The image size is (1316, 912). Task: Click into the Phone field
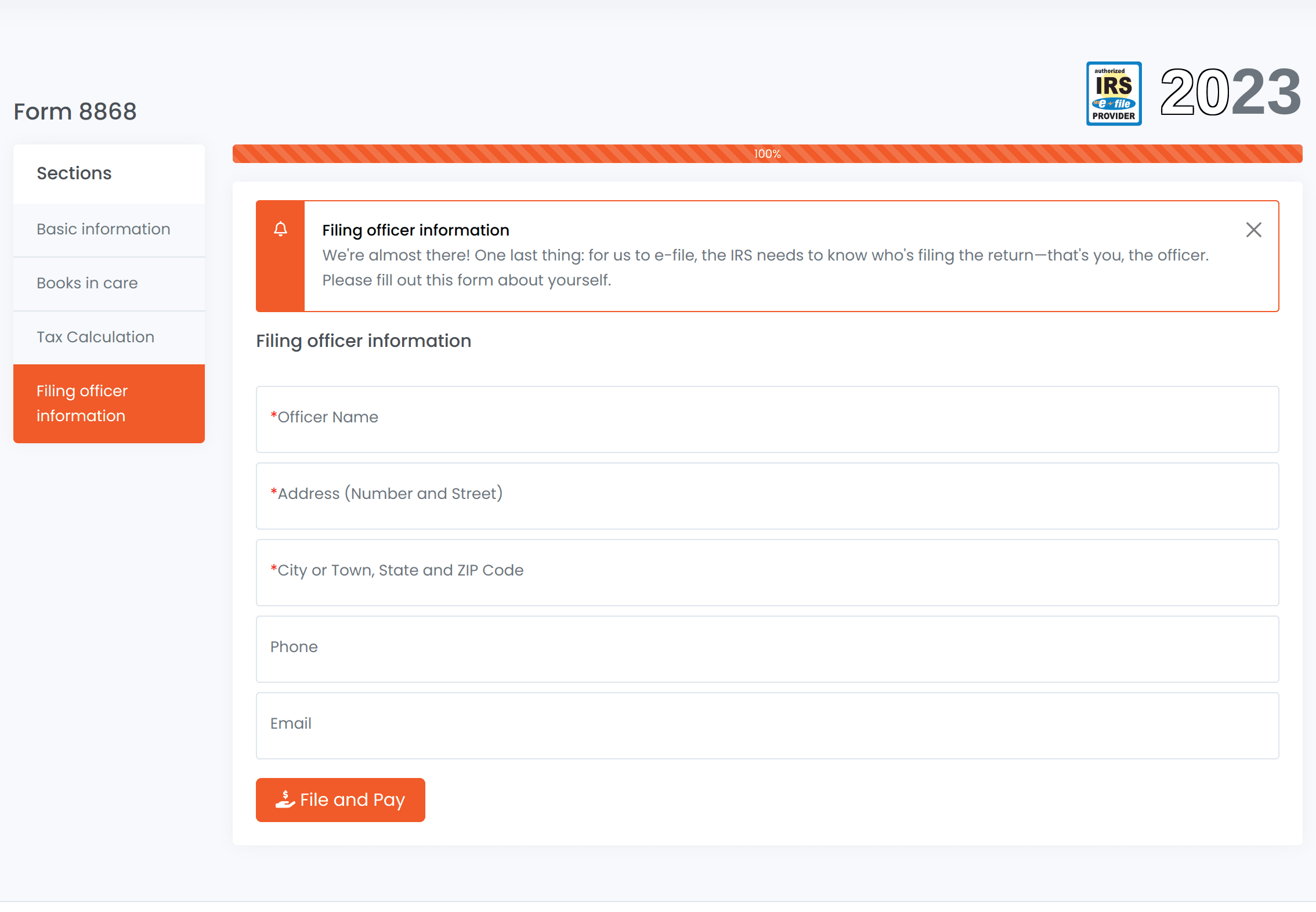[x=767, y=649]
